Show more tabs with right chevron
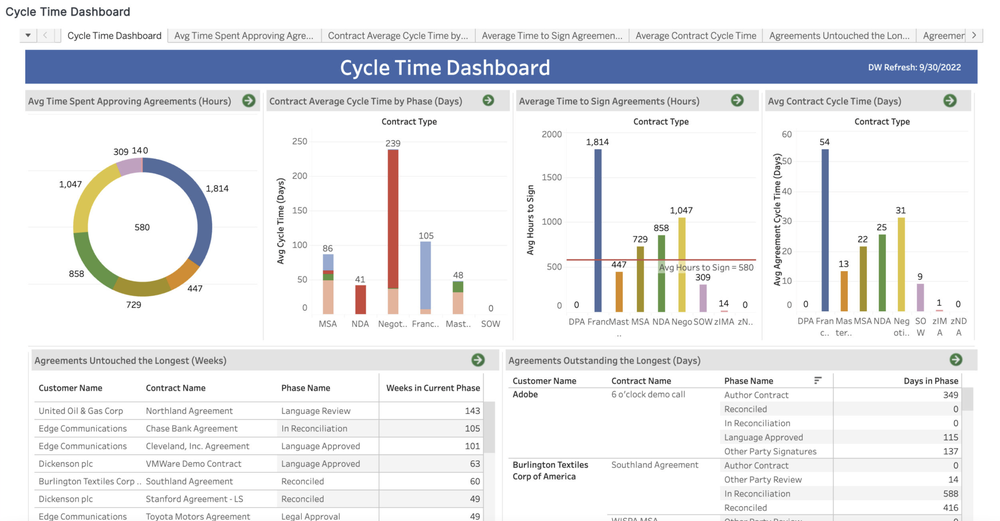Viewport: 1000px width, 521px height. [x=974, y=36]
